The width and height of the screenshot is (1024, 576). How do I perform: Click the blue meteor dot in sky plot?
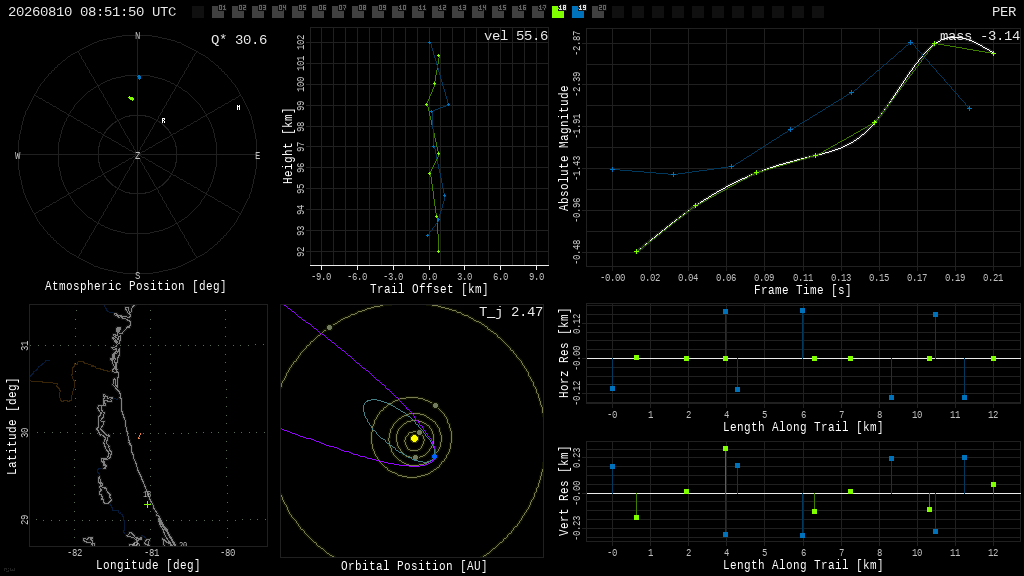coord(138,77)
